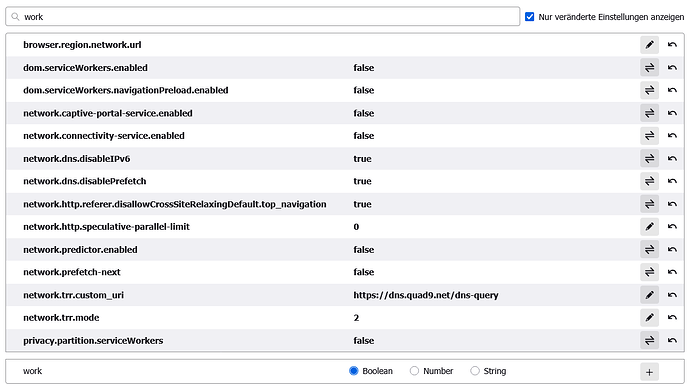Reset dom.serviceWorkers.navigationPreload.enabled to default
The width and height of the screenshot is (690, 388).
coord(672,90)
